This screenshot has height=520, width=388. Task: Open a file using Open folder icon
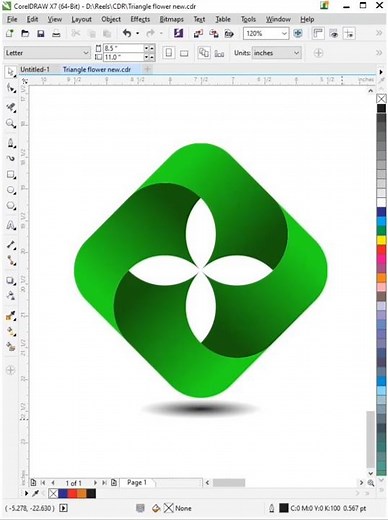point(25,33)
